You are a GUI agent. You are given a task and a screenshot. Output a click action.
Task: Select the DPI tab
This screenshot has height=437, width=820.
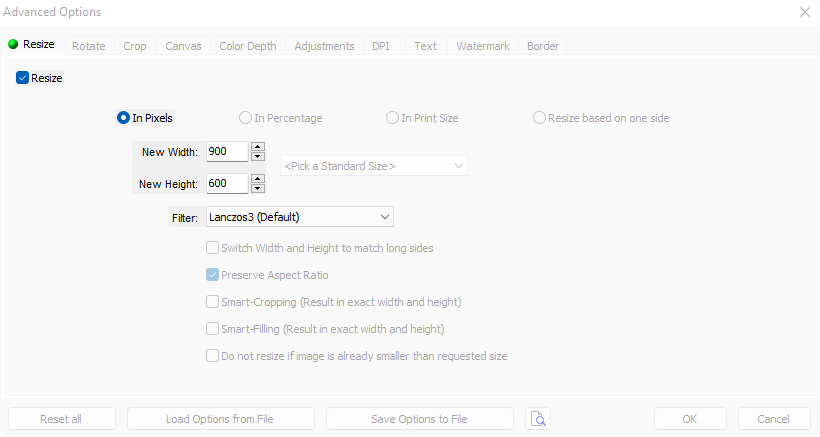pos(381,46)
